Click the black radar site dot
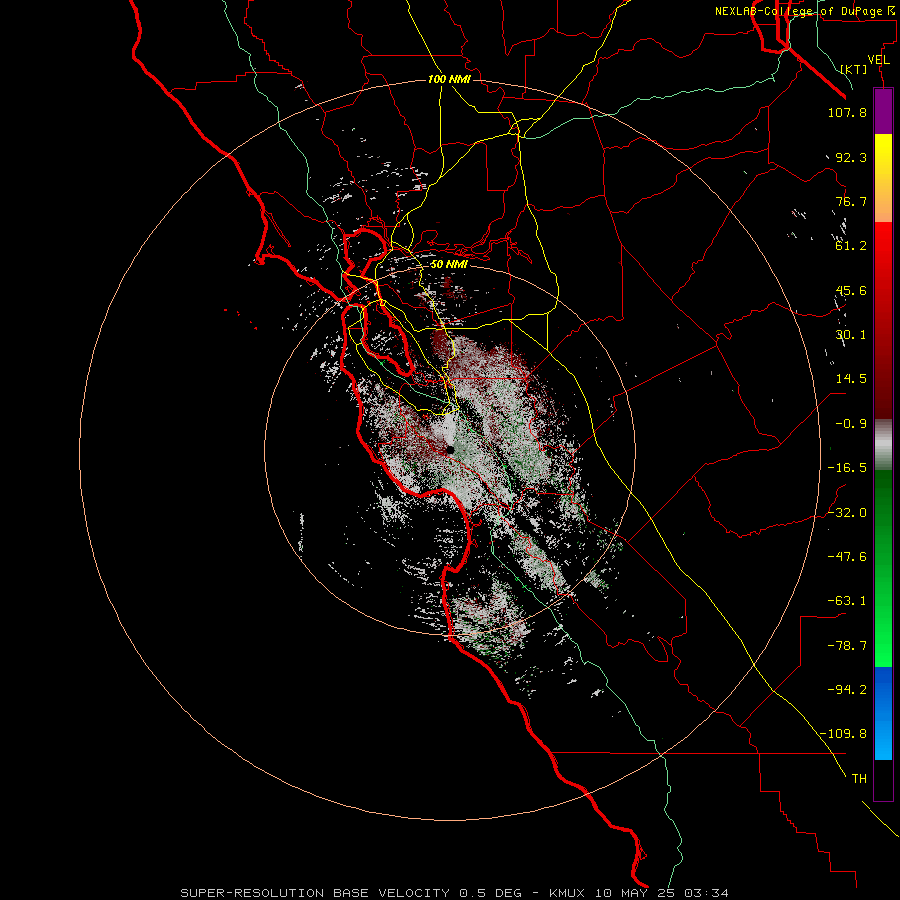The image size is (900, 900). click(x=451, y=450)
